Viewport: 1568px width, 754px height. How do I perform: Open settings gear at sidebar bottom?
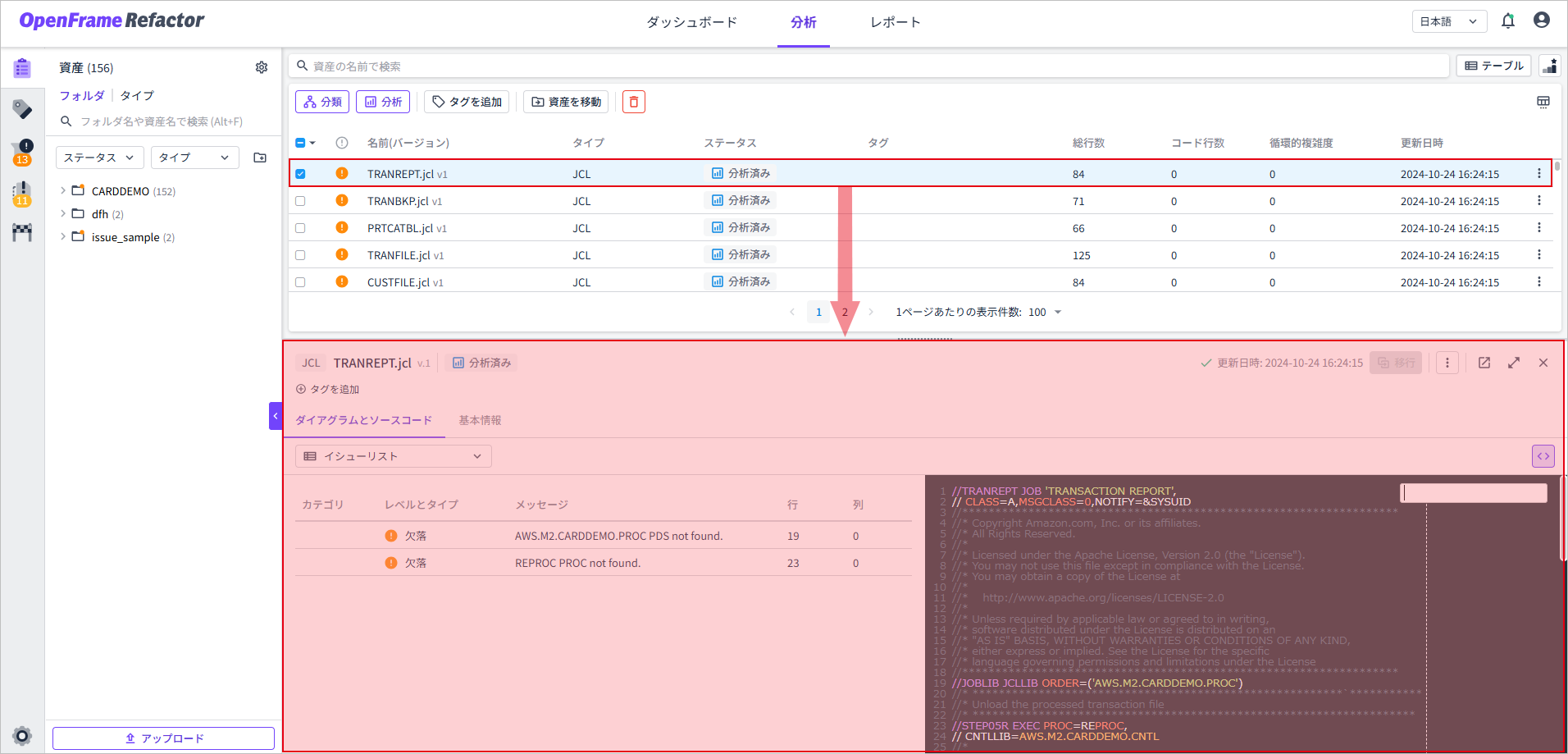click(x=22, y=735)
